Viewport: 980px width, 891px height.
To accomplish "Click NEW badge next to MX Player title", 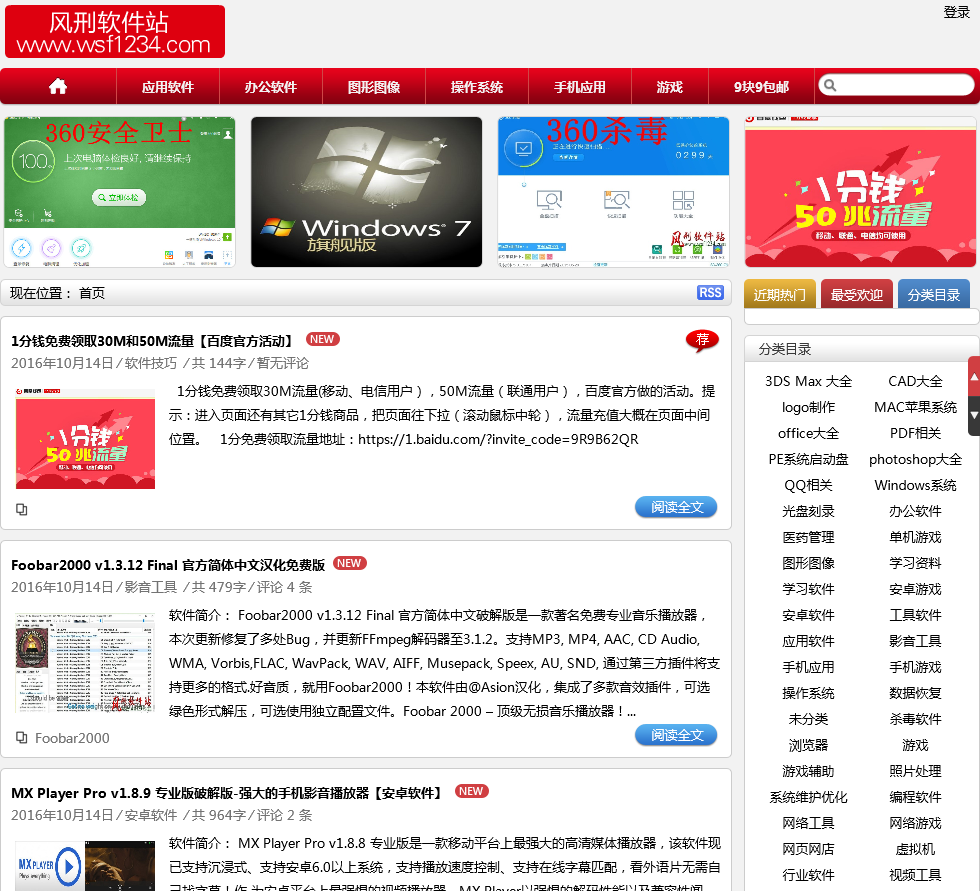I will point(471,791).
